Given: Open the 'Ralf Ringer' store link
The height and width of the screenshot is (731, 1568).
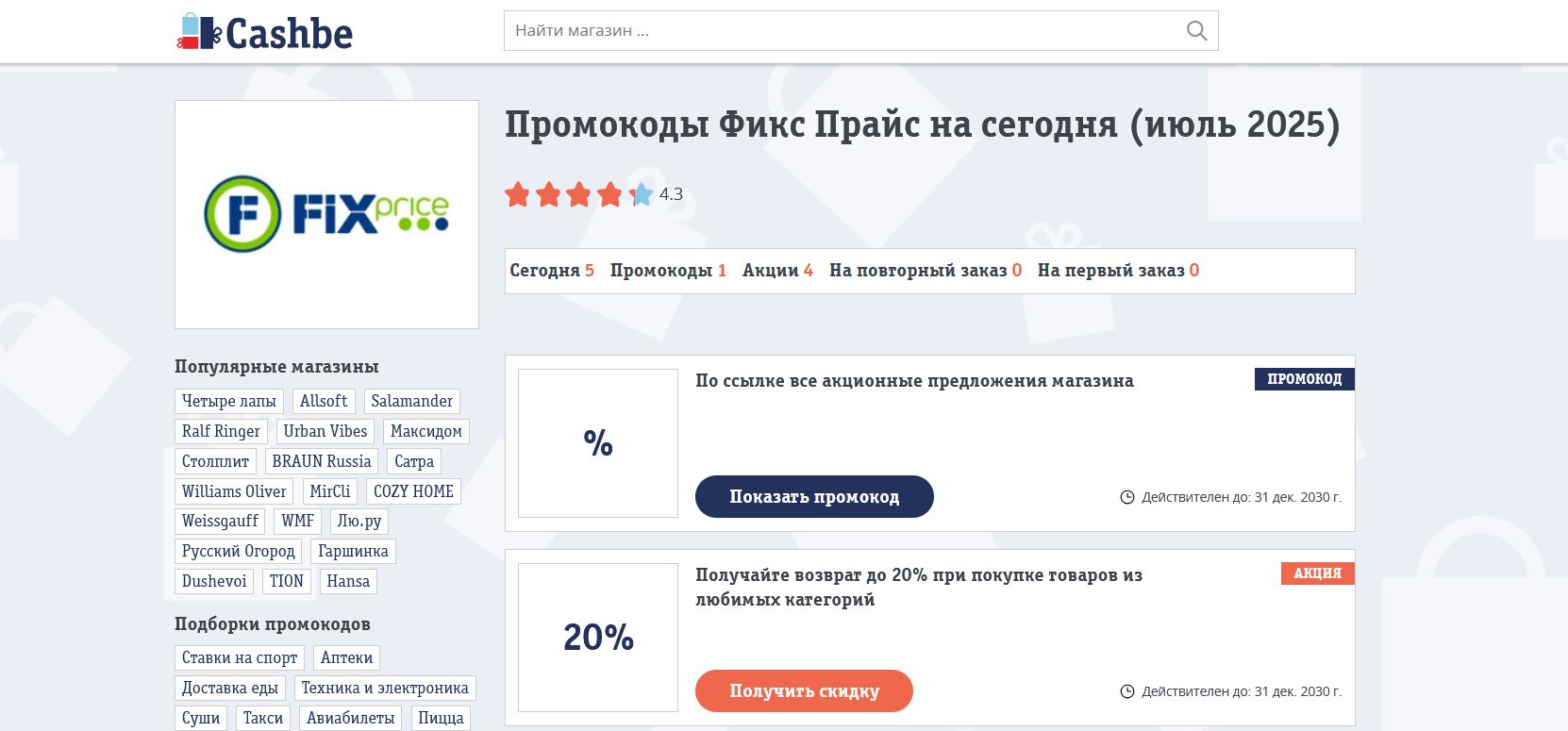Looking at the screenshot, I should tap(221, 431).
